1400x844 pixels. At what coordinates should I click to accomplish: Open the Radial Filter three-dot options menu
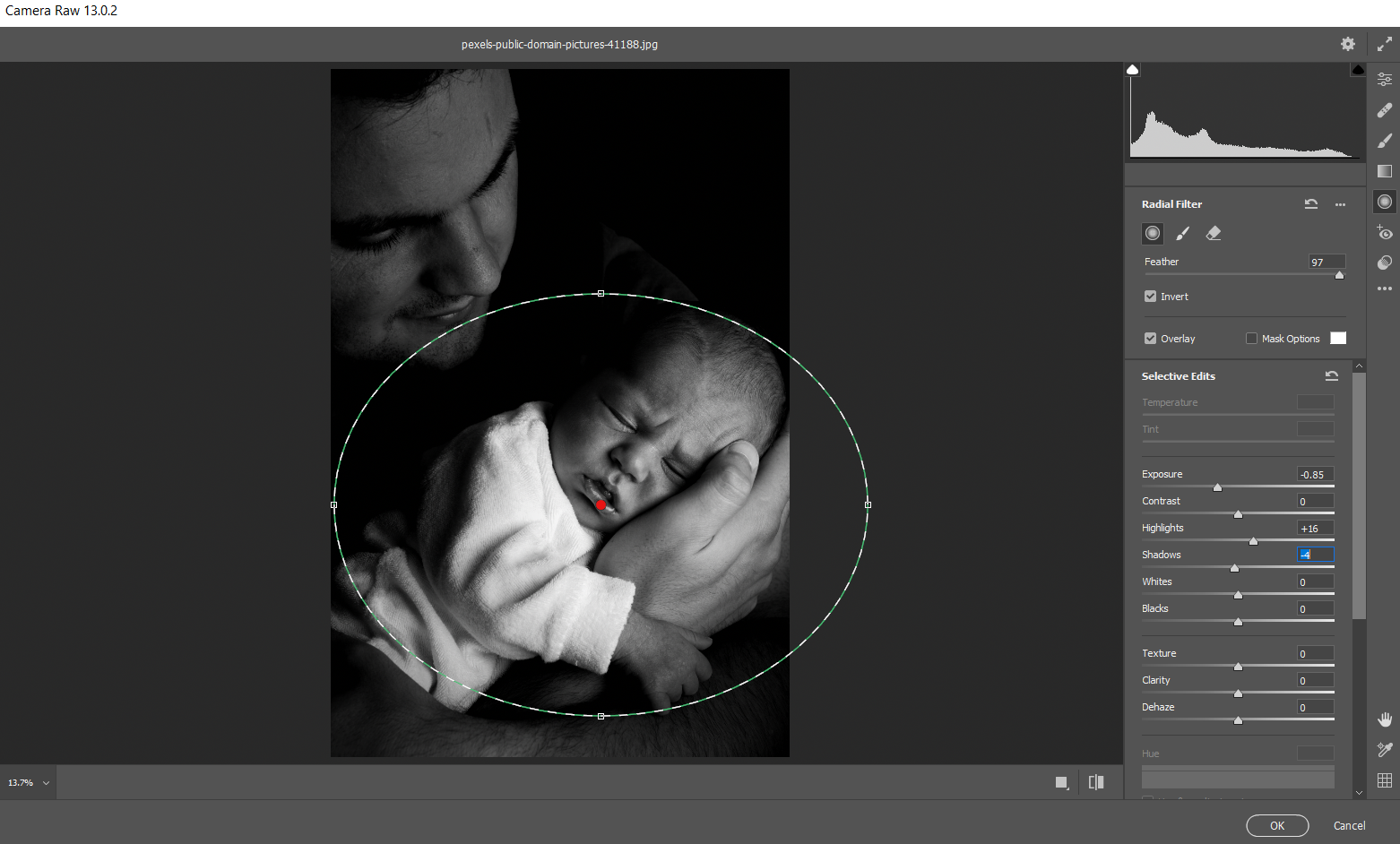point(1340,204)
